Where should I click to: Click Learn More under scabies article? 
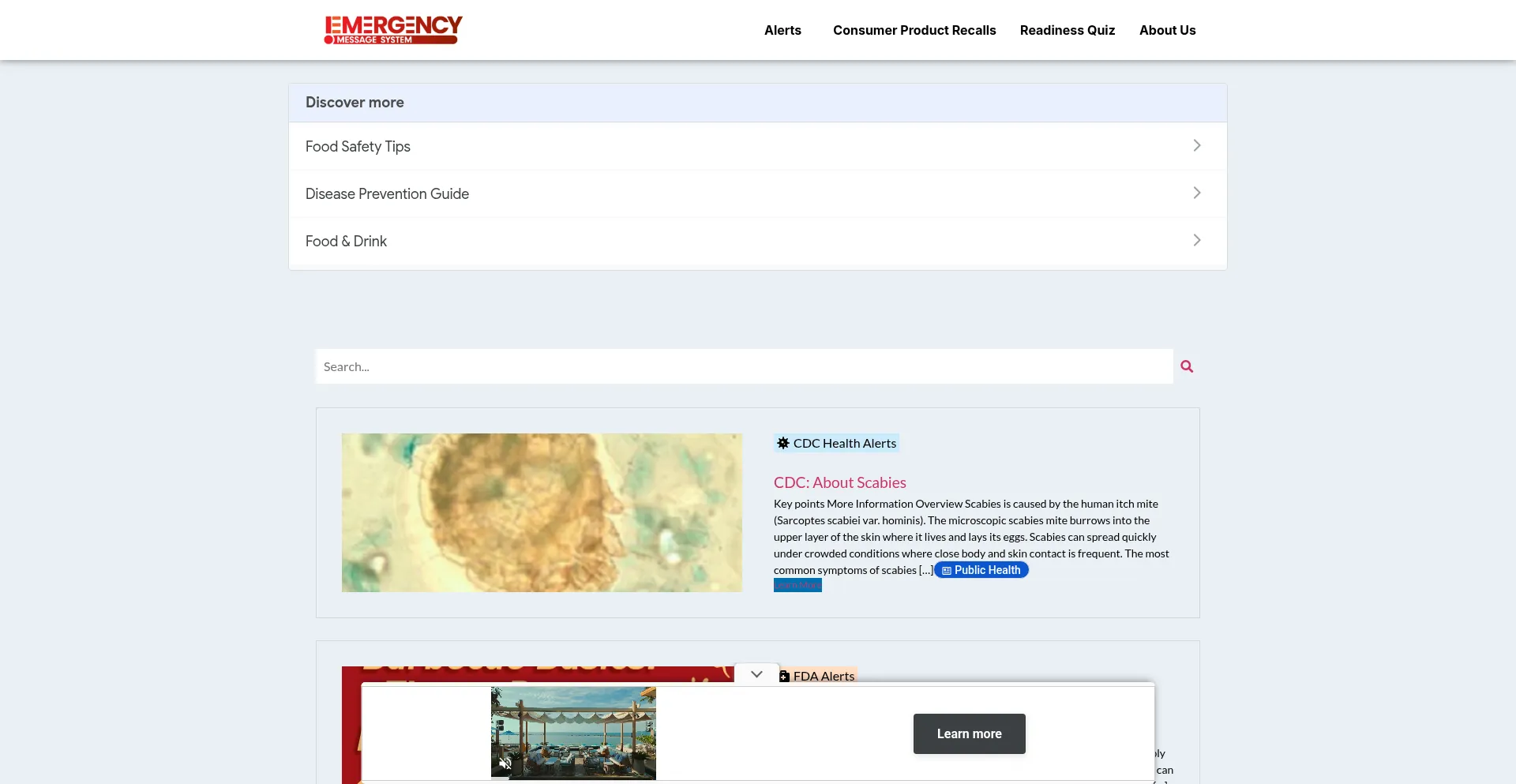797,585
